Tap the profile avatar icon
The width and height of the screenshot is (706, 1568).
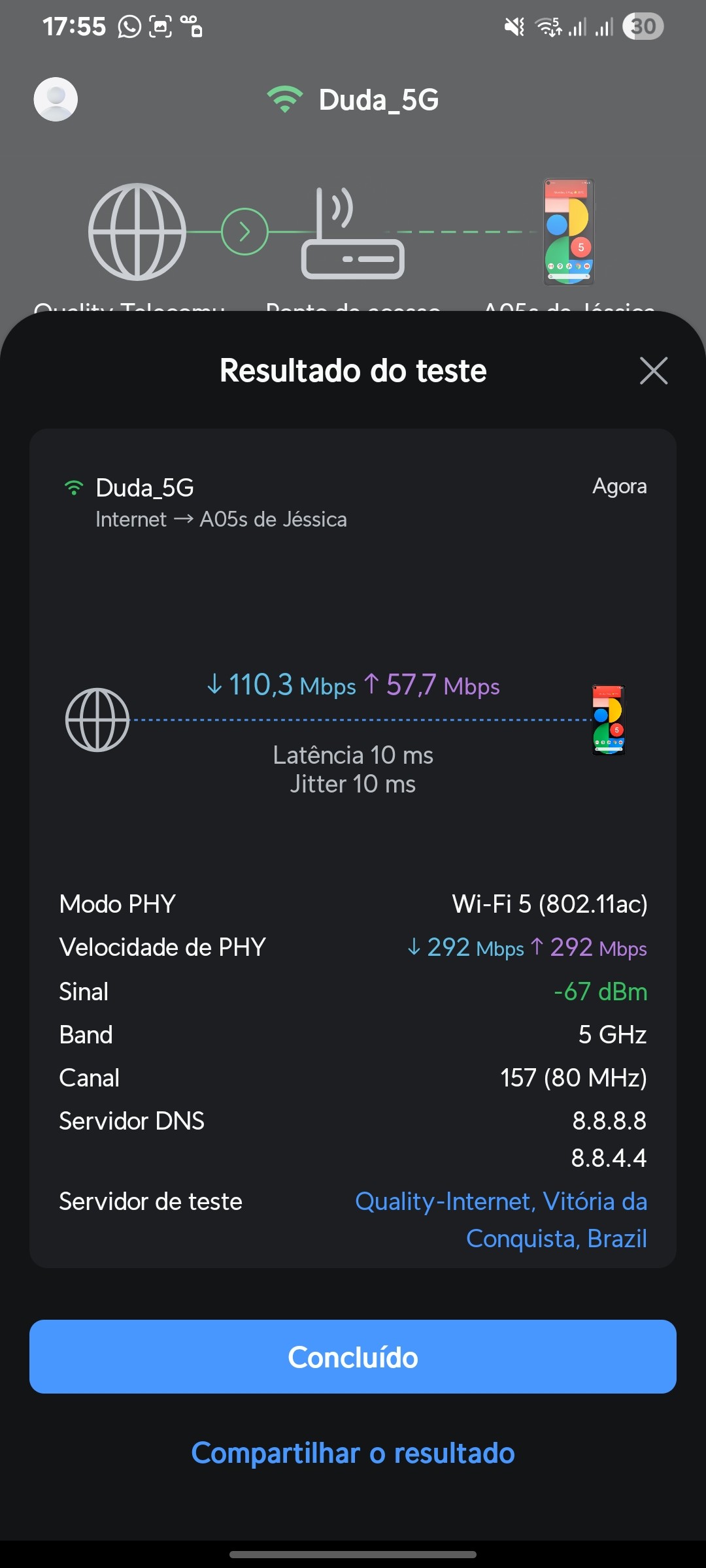coord(56,99)
